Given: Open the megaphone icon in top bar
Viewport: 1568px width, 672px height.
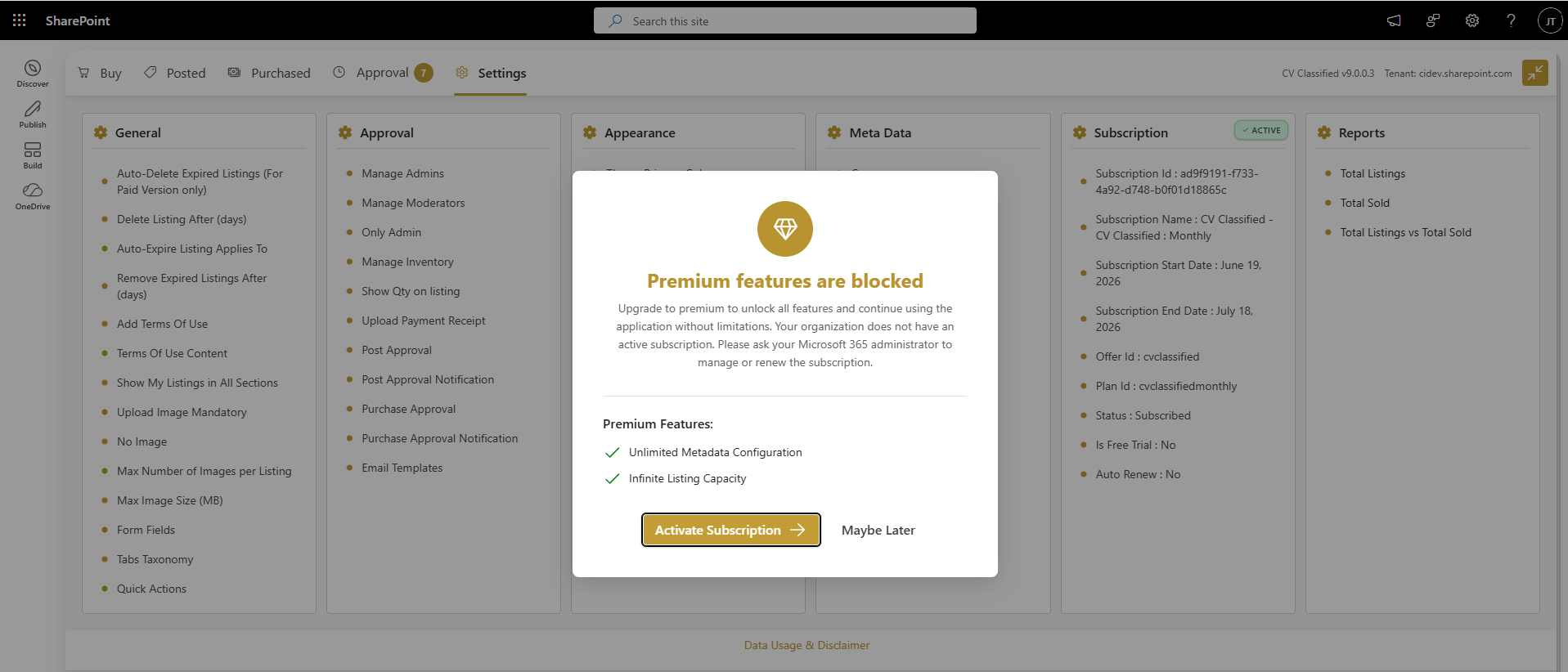Looking at the screenshot, I should pyautogui.click(x=1394, y=20).
